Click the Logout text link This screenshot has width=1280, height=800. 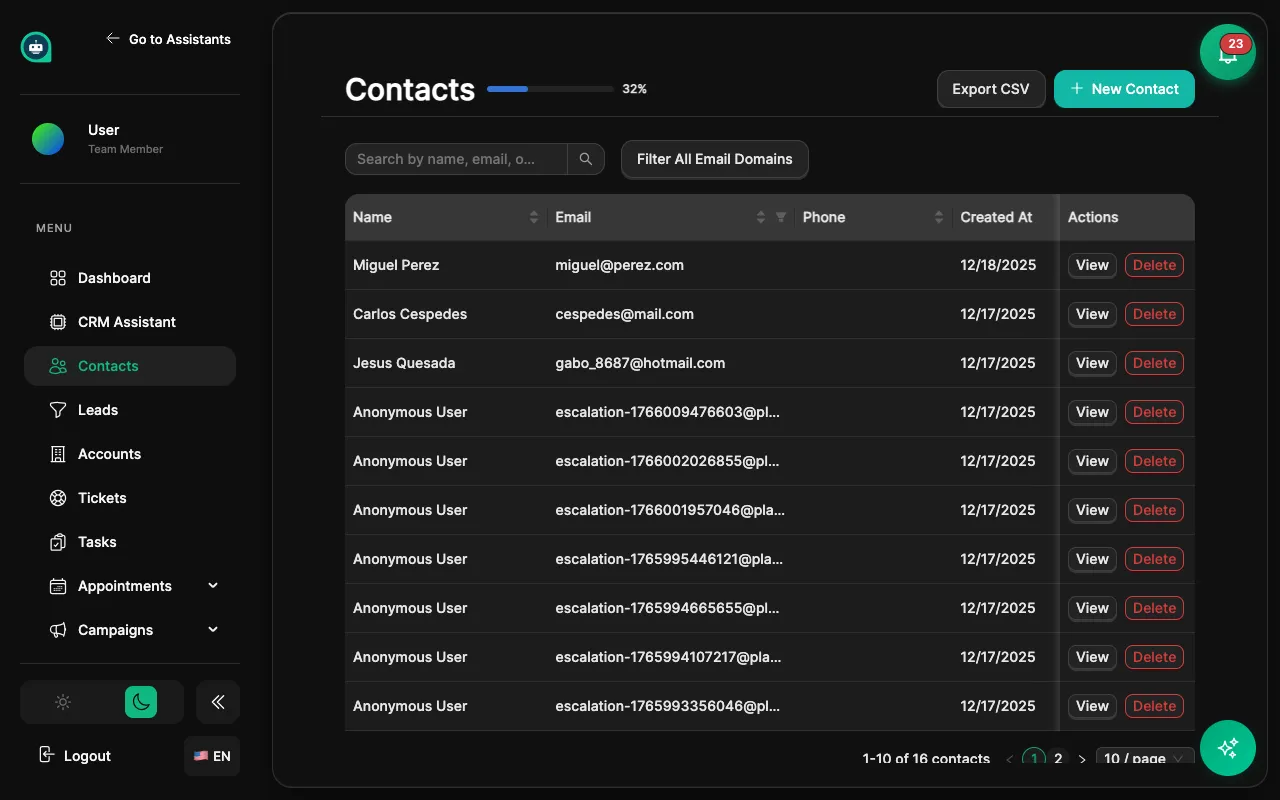[87, 756]
